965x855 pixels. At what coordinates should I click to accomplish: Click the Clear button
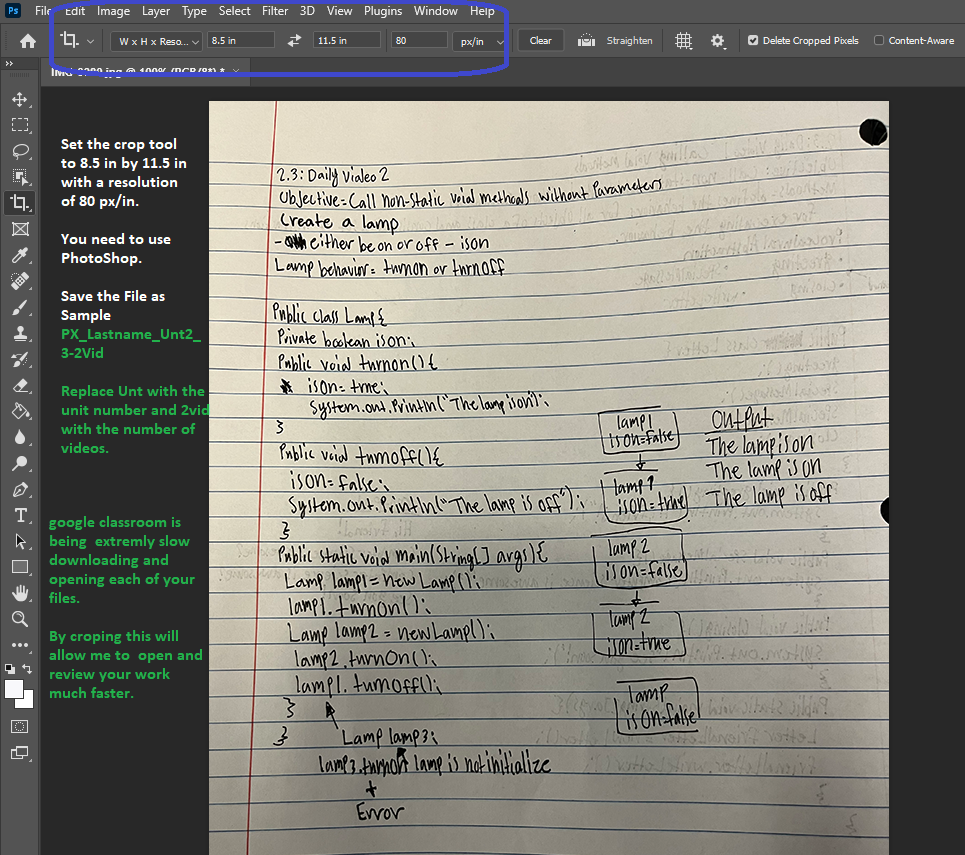tap(540, 41)
